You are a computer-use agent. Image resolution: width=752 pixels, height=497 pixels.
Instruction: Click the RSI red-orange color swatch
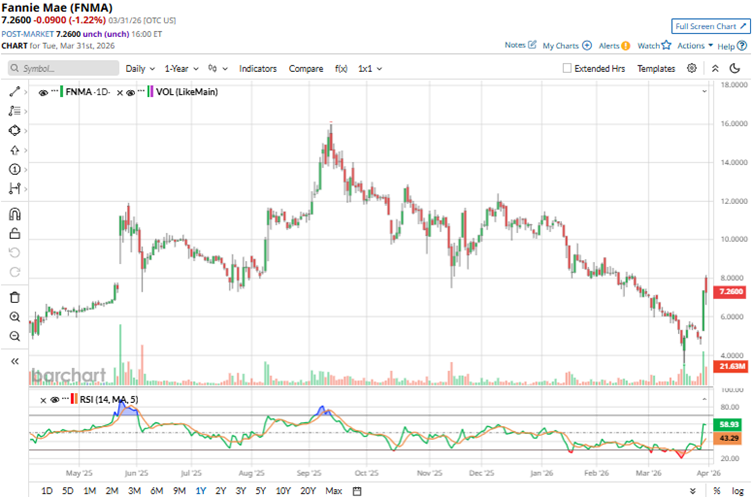[x=76, y=399]
